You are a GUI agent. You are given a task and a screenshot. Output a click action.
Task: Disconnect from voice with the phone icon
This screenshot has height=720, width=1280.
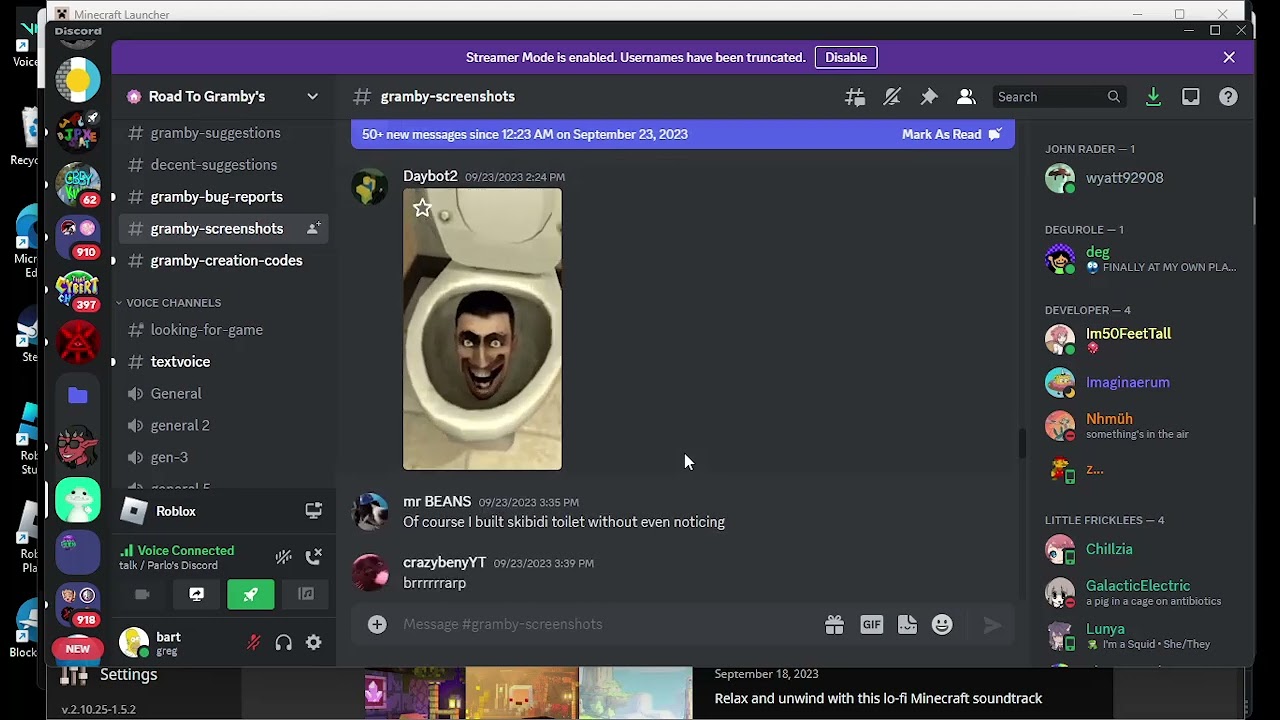(x=314, y=556)
